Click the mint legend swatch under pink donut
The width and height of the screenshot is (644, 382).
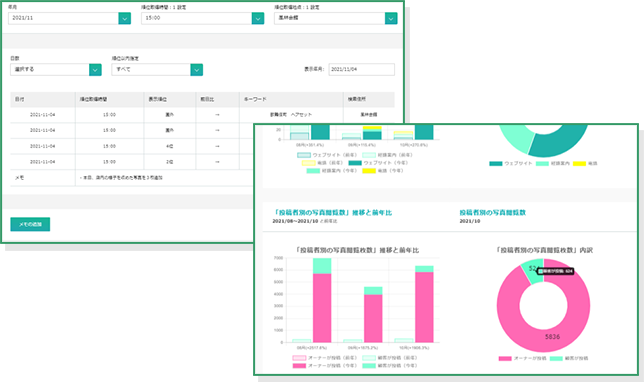(556, 359)
